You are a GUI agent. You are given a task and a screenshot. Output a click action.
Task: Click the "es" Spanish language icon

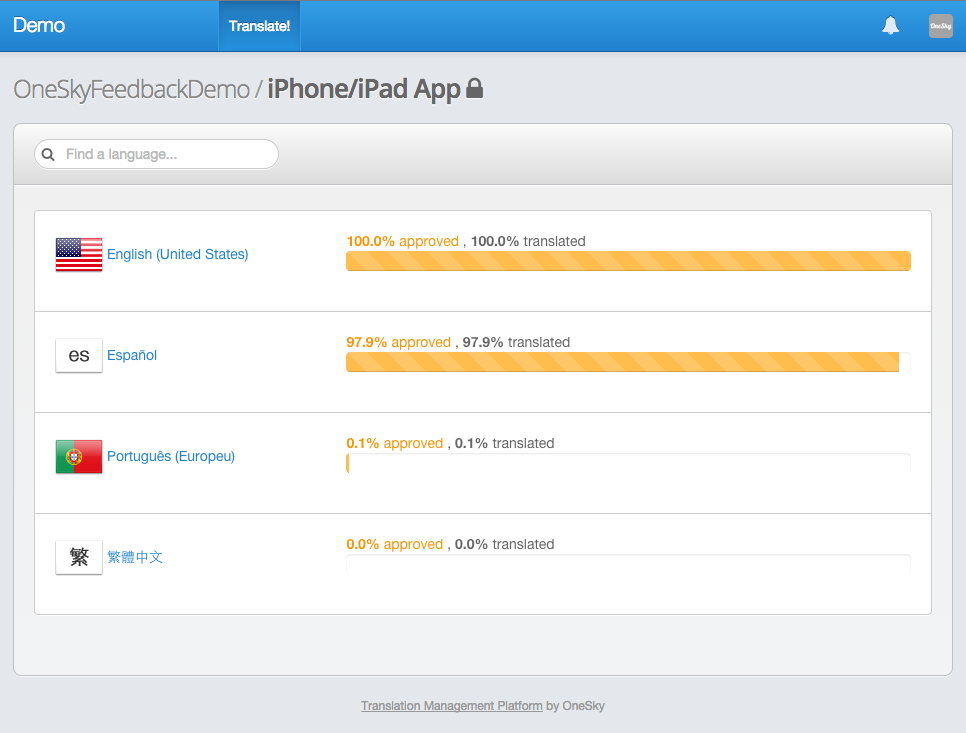coord(79,355)
